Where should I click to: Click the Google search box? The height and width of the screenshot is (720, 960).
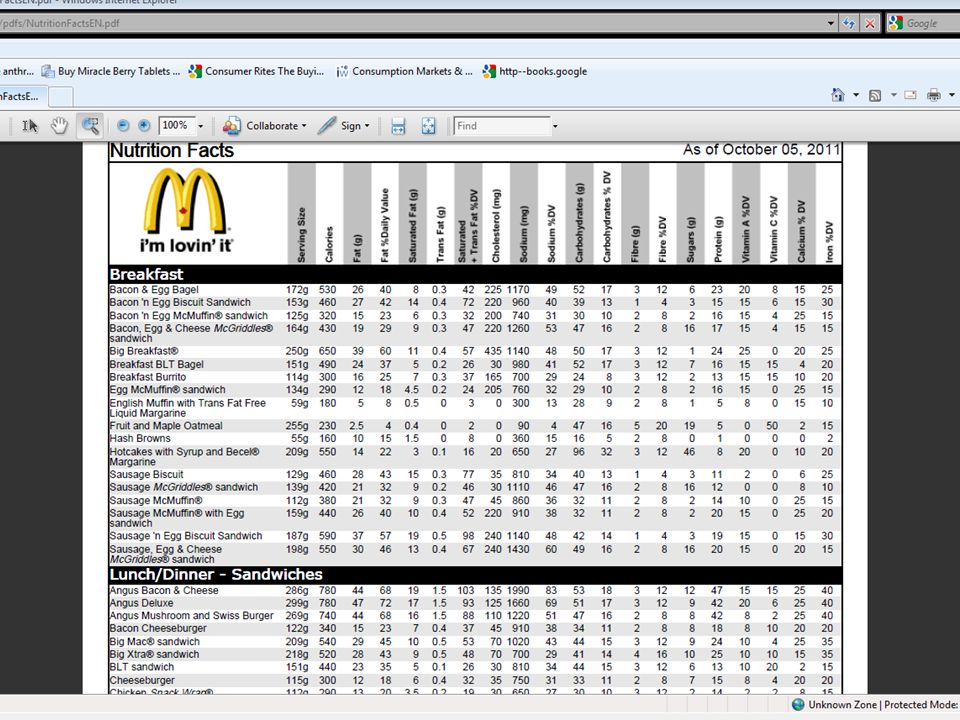(x=931, y=23)
